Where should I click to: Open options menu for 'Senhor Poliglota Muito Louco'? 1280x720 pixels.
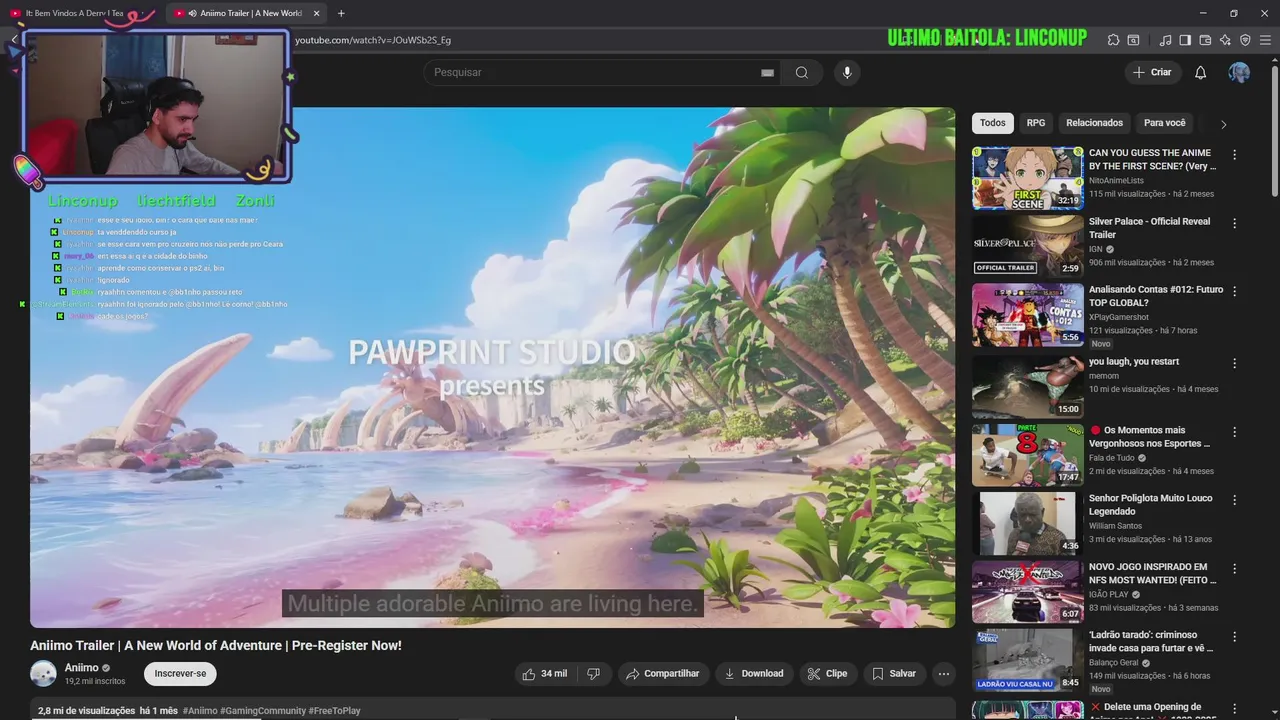(x=1234, y=500)
